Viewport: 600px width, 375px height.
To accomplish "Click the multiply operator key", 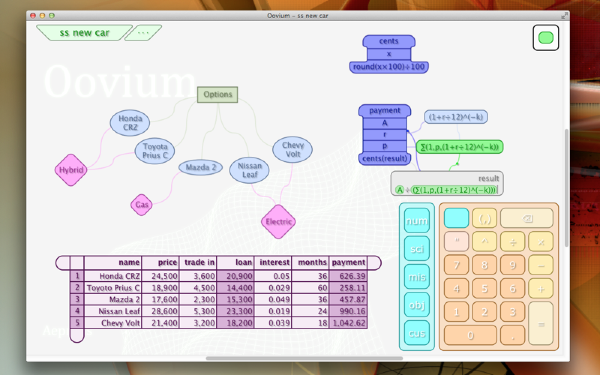I will point(541,241).
